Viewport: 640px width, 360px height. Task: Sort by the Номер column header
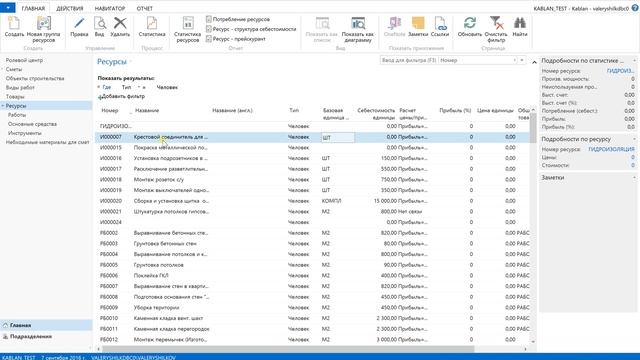tap(110, 111)
